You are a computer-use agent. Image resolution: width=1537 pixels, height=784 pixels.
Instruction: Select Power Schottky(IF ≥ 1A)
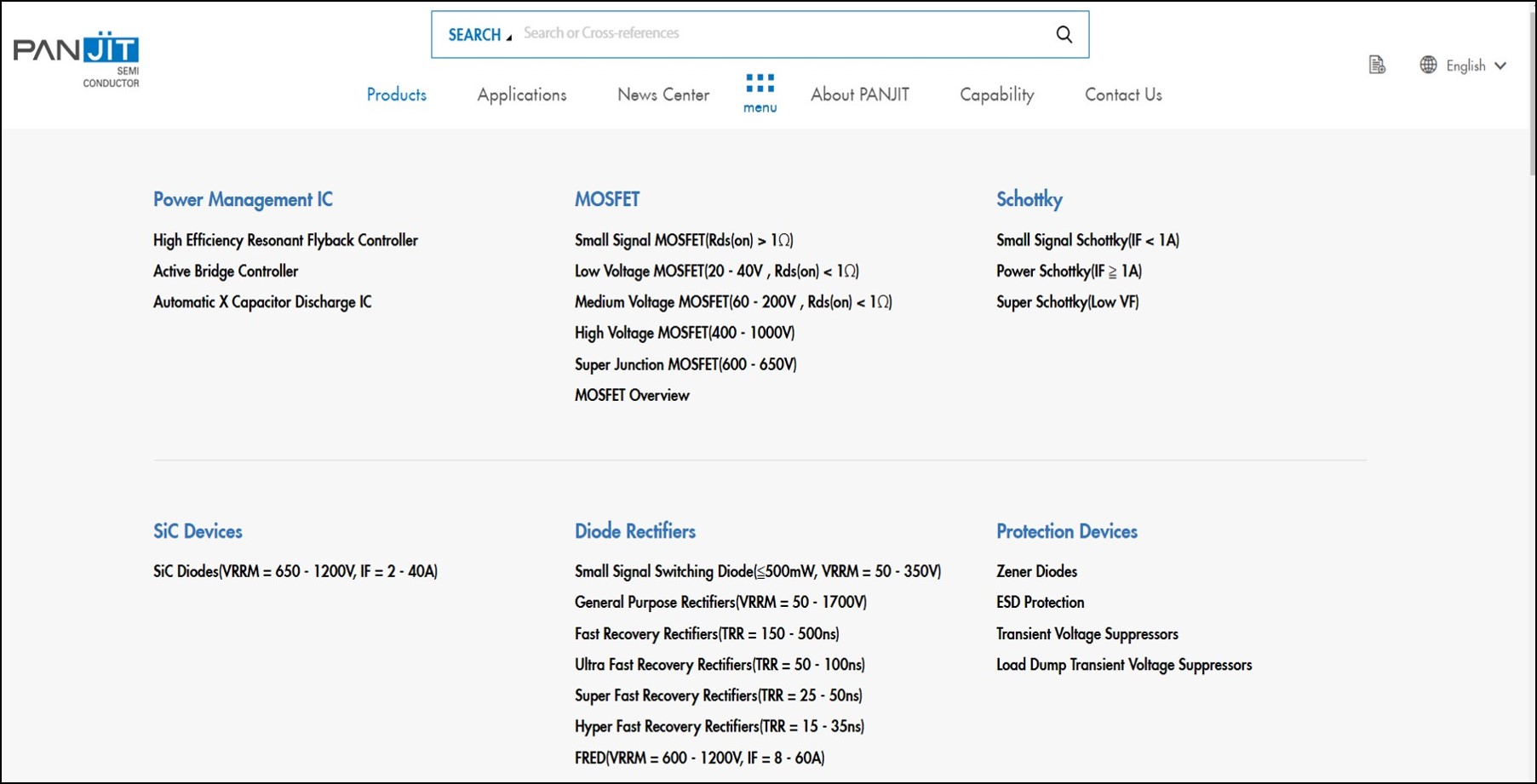(1069, 271)
